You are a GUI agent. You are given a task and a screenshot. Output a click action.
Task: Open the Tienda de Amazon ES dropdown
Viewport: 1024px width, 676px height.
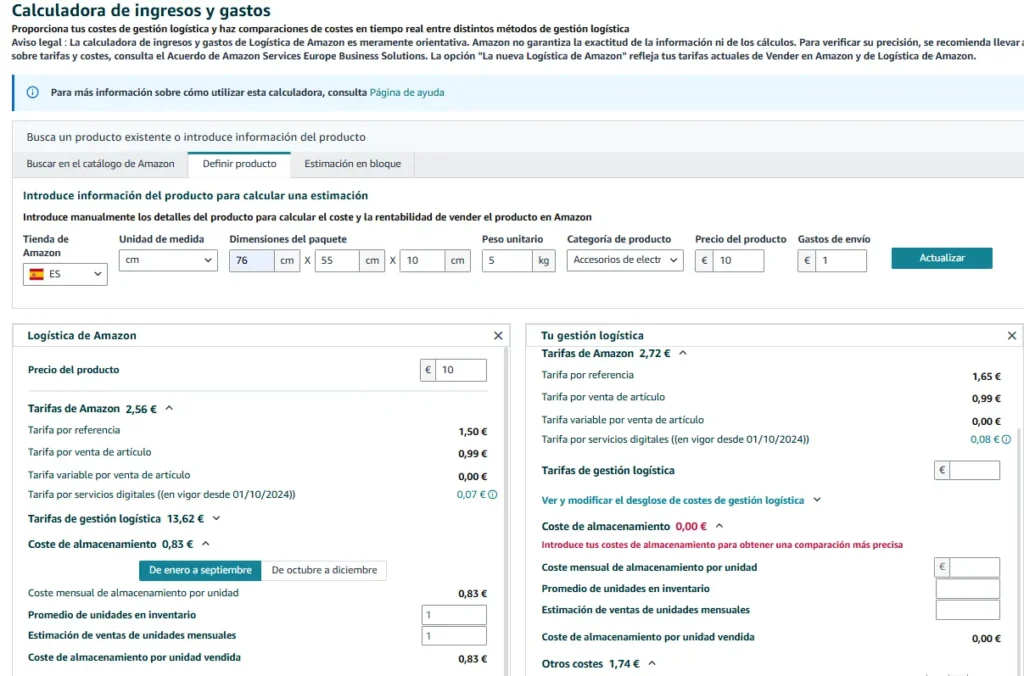coord(65,273)
